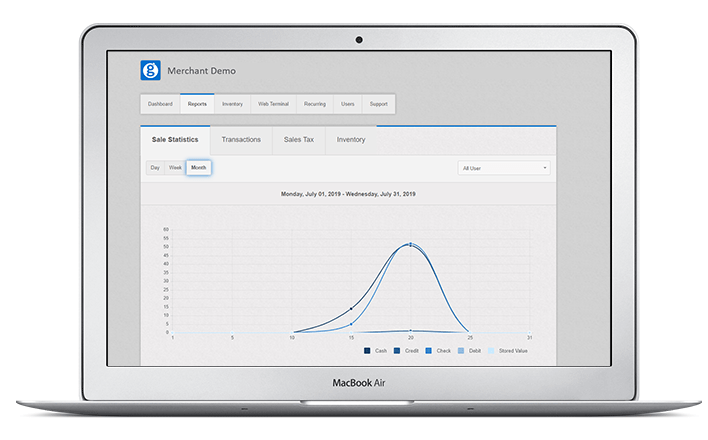Image resolution: width=708 pixels, height=440 pixels.
Task: Open the Inventory report sub-tab
Action: click(351, 140)
